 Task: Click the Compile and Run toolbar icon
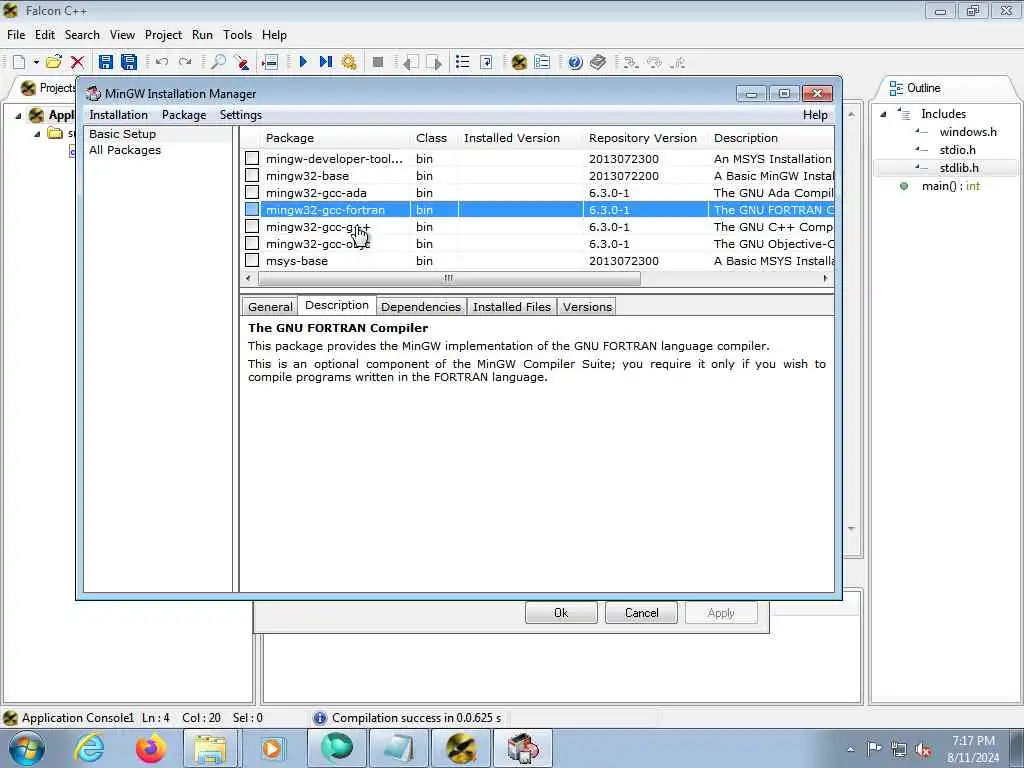click(x=326, y=62)
